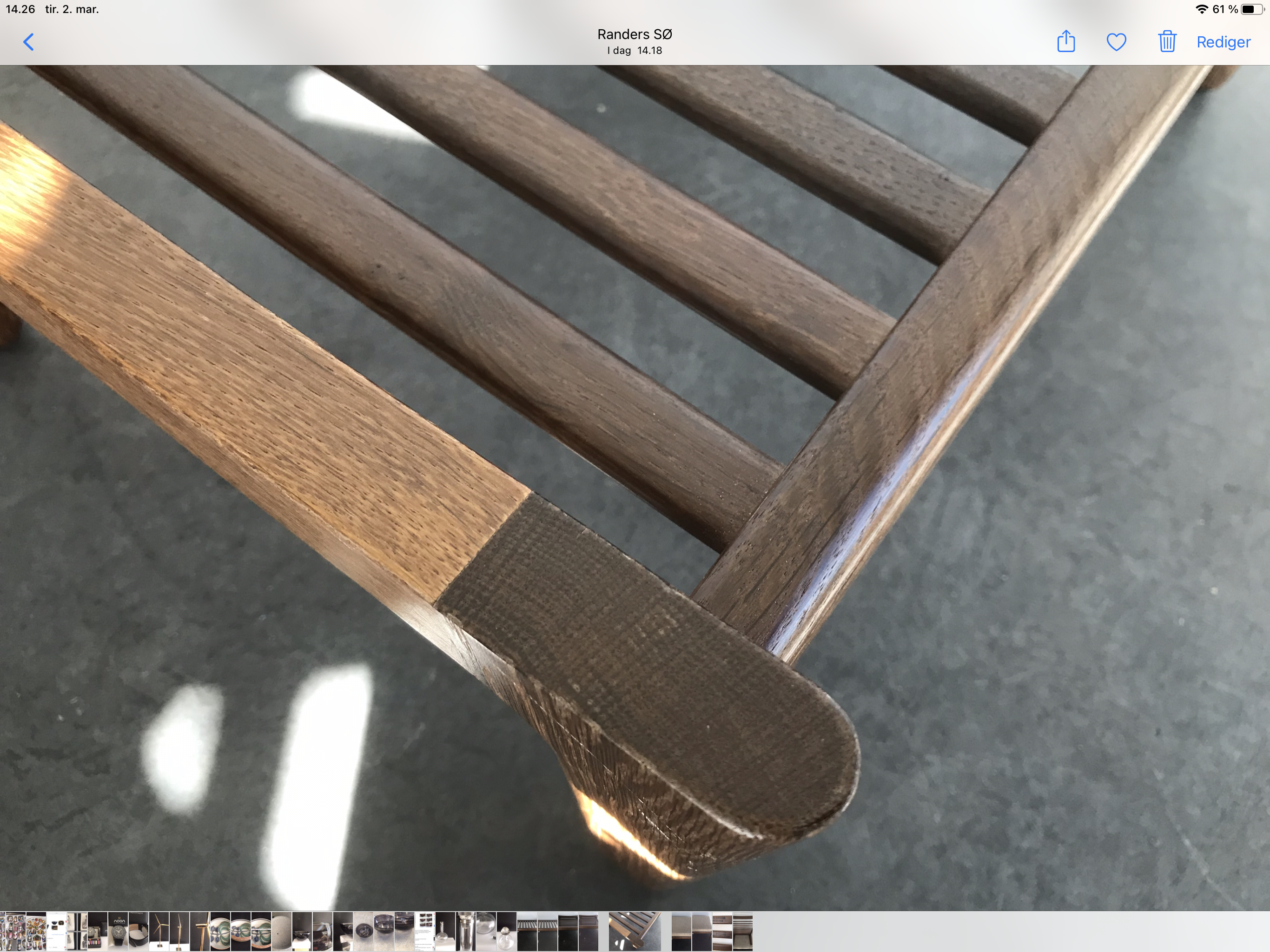Tap the Wi-Fi status icon
Screen dimensions: 1270x952
click(1202, 9)
